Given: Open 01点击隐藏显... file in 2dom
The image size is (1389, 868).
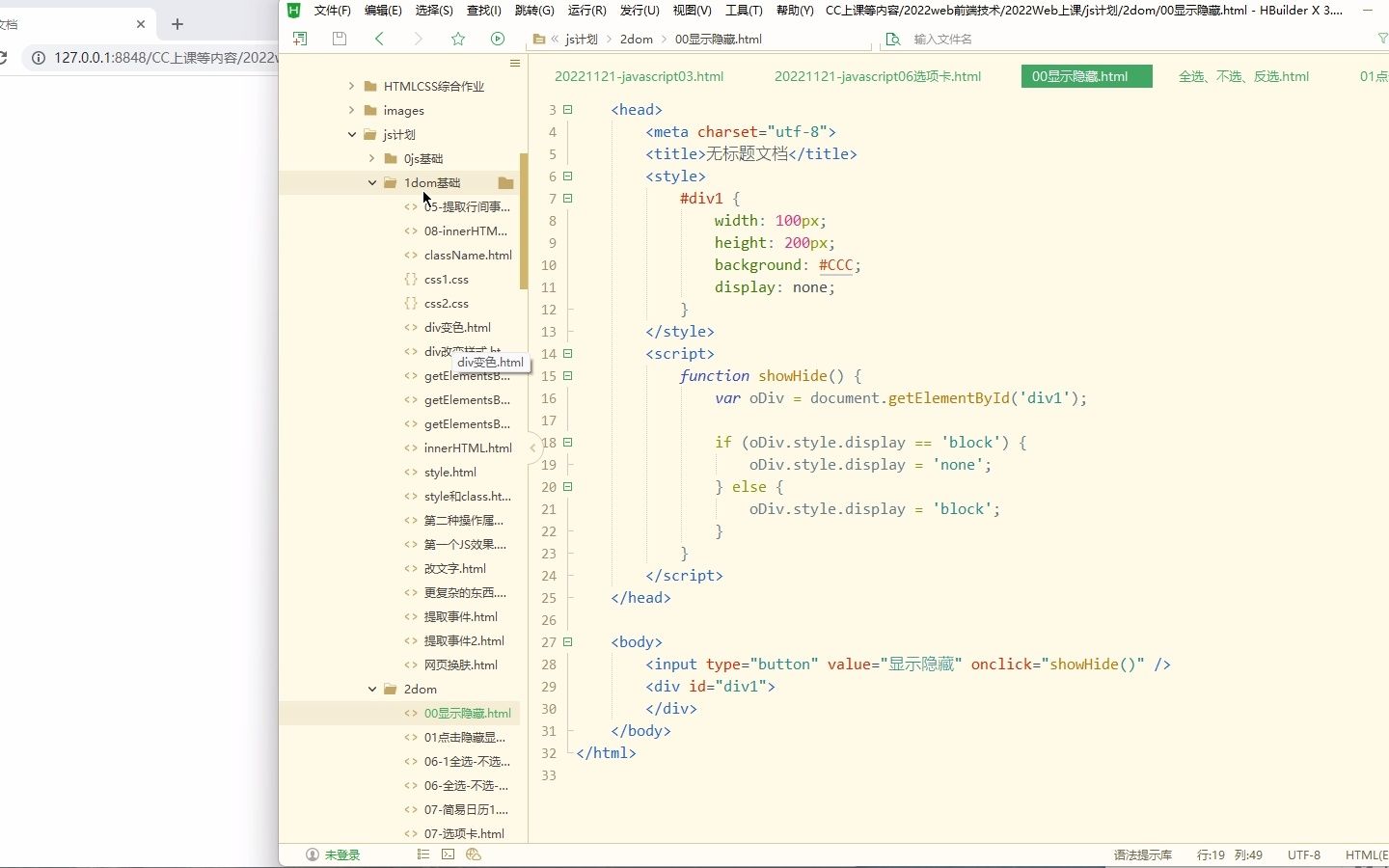Looking at the screenshot, I should click(x=465, y=737).
